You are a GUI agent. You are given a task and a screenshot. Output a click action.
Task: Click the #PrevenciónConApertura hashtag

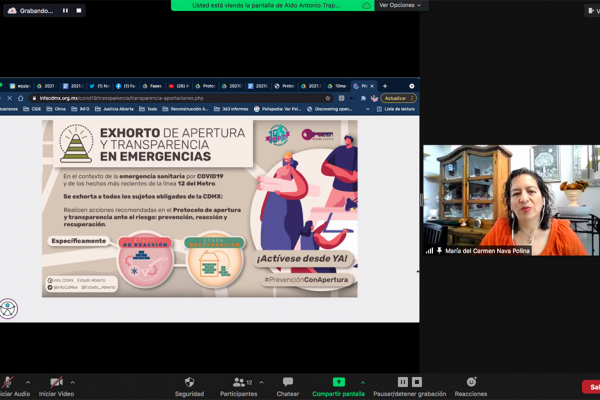coord(306,280)
